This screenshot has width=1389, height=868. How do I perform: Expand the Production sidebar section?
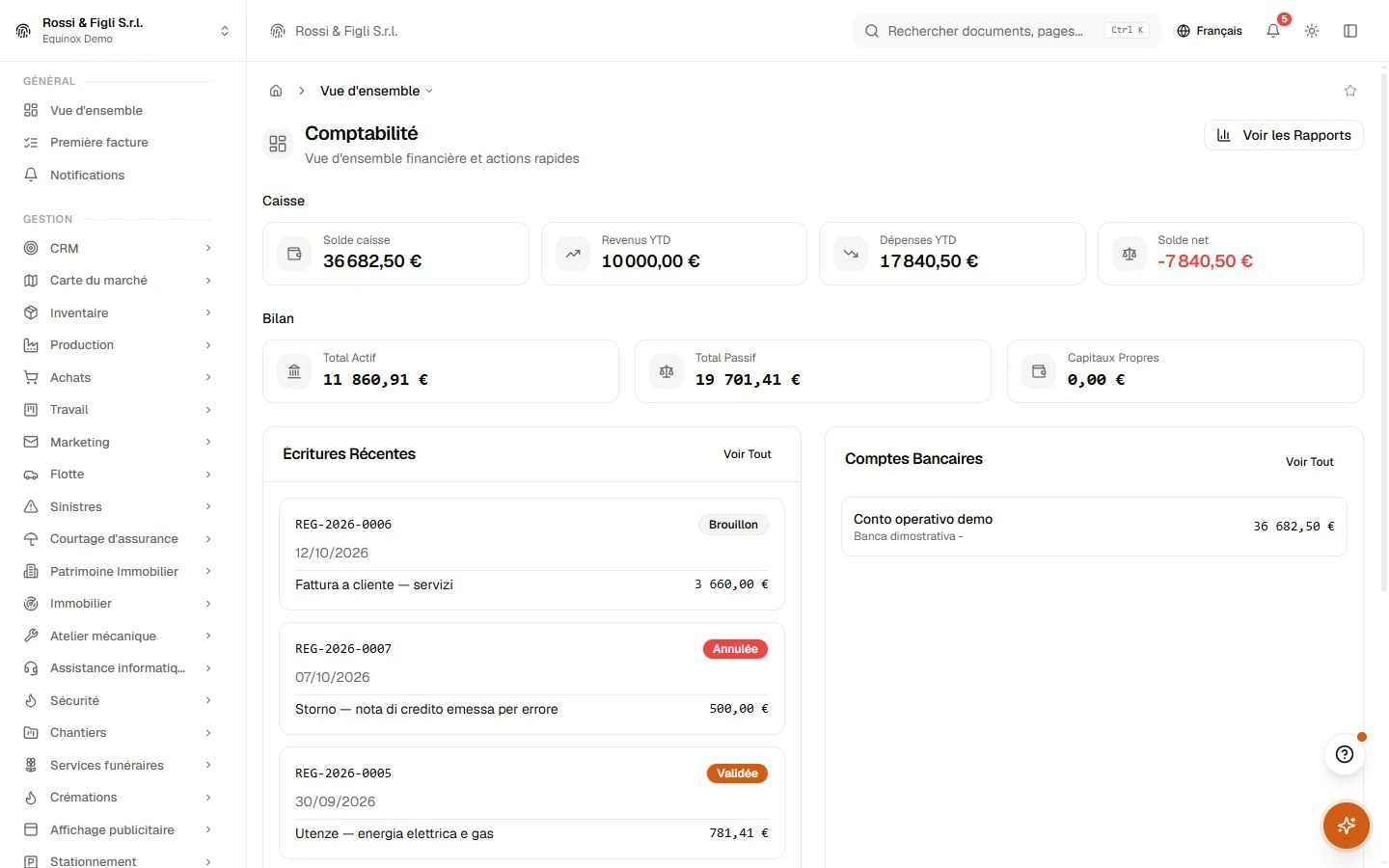point(118,345)
